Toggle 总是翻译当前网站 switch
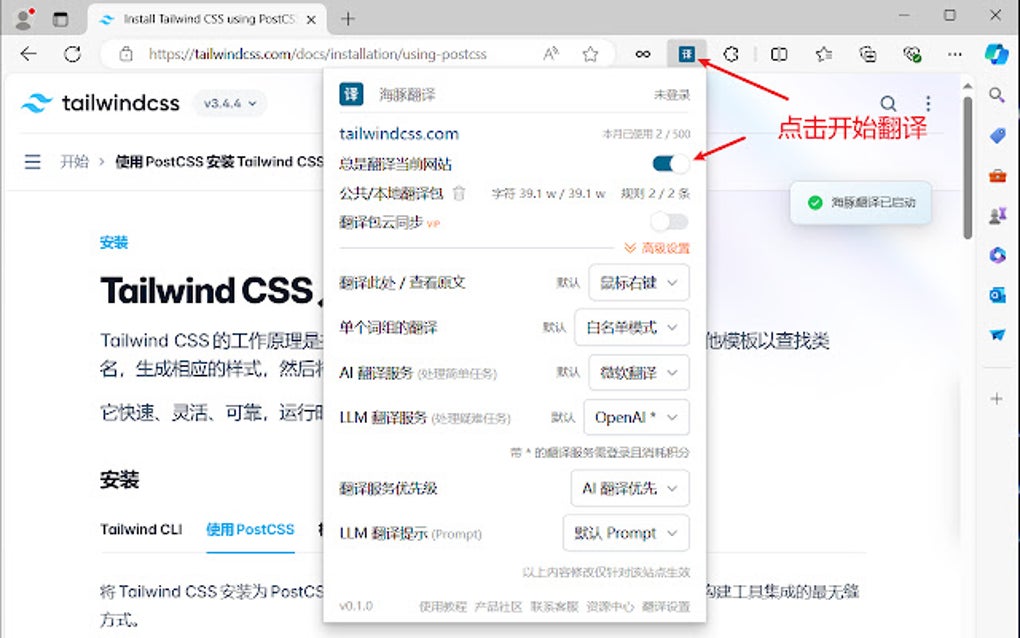Viewport: 1020px width, 638px height. 671,164
